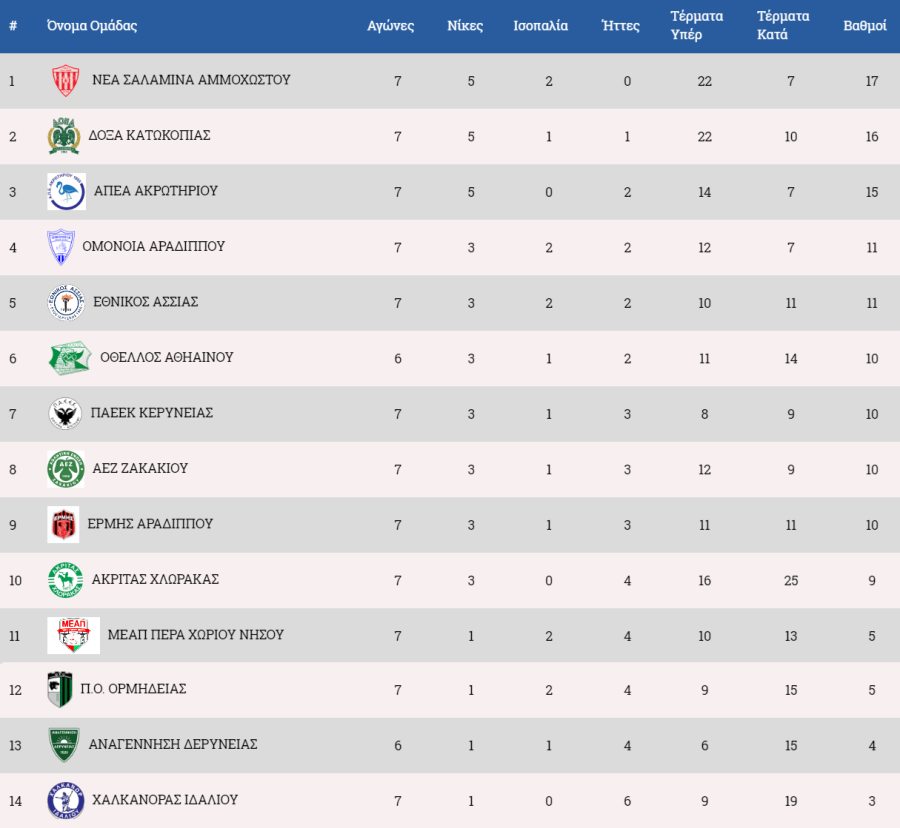Click the Akritas Chlorakas horseman logo
The image size is (900, 828).
coord(65,580)
